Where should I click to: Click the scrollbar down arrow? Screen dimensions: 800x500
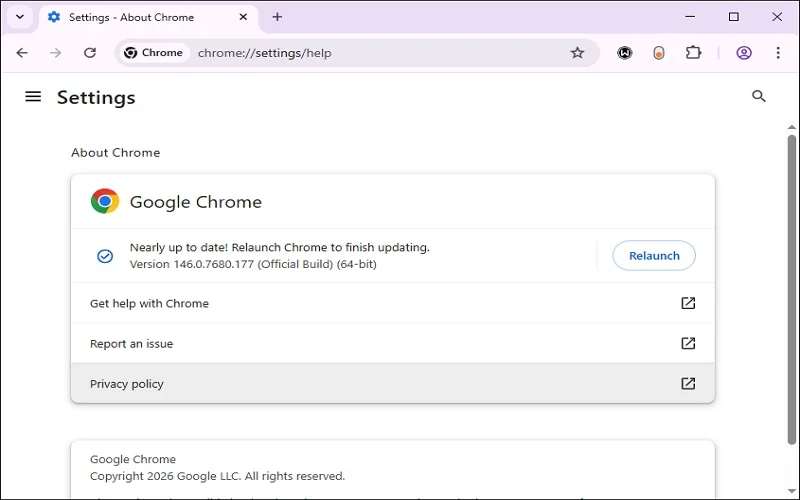792,491
